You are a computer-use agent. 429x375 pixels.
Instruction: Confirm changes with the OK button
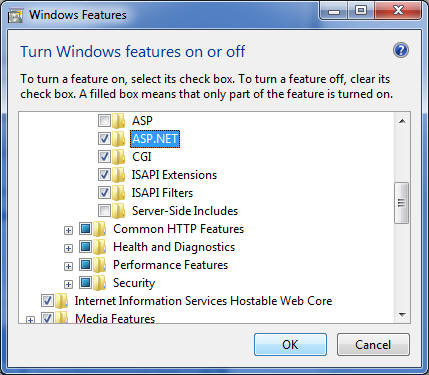[290, 344]
